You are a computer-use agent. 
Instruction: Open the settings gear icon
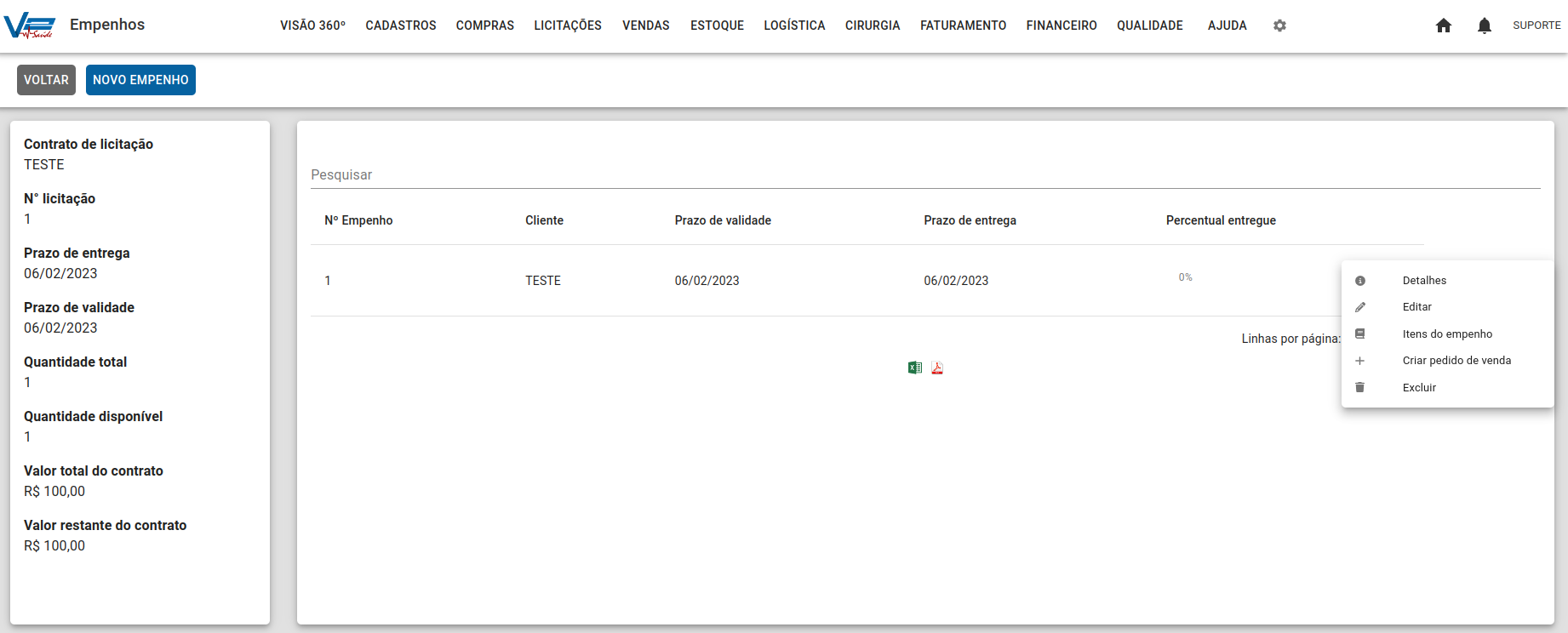coord(1279,26)
